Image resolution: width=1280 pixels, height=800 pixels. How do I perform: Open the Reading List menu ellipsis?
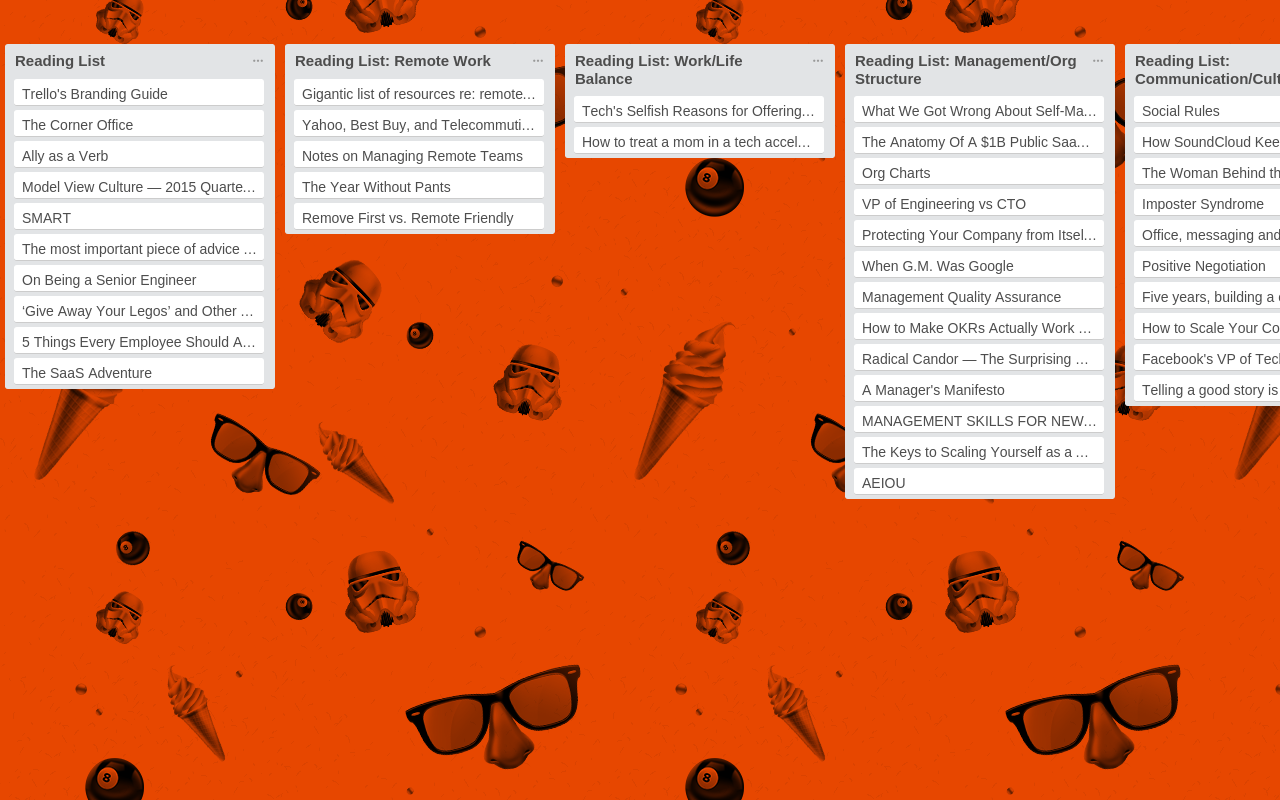pos(258,61)
